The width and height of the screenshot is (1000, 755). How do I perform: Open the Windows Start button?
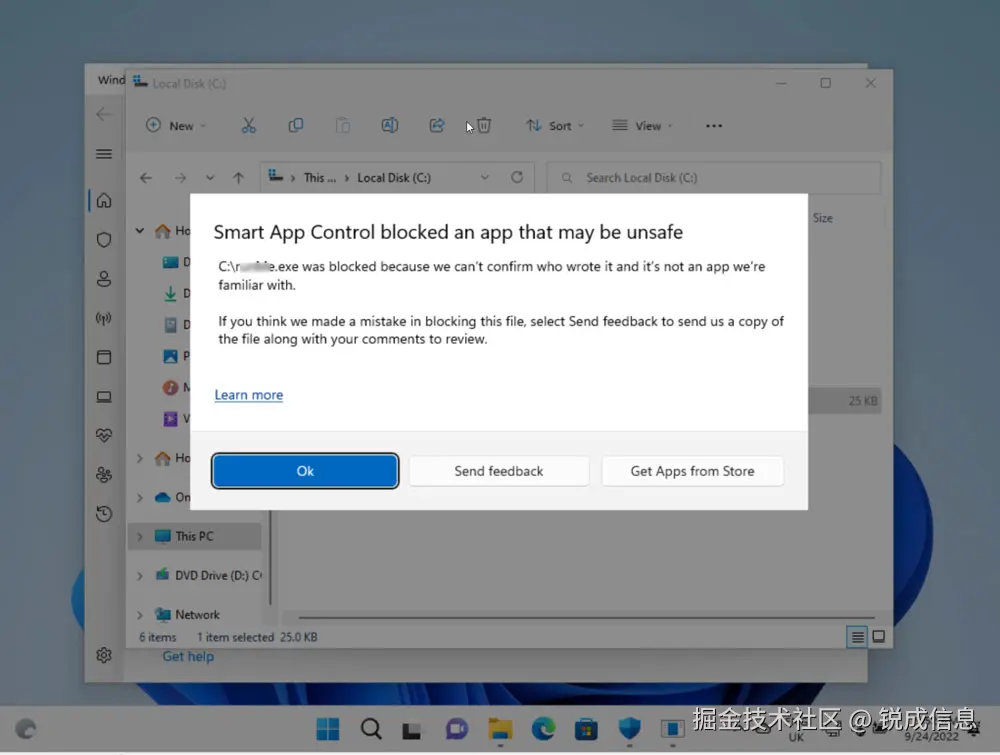pos(328,729)
